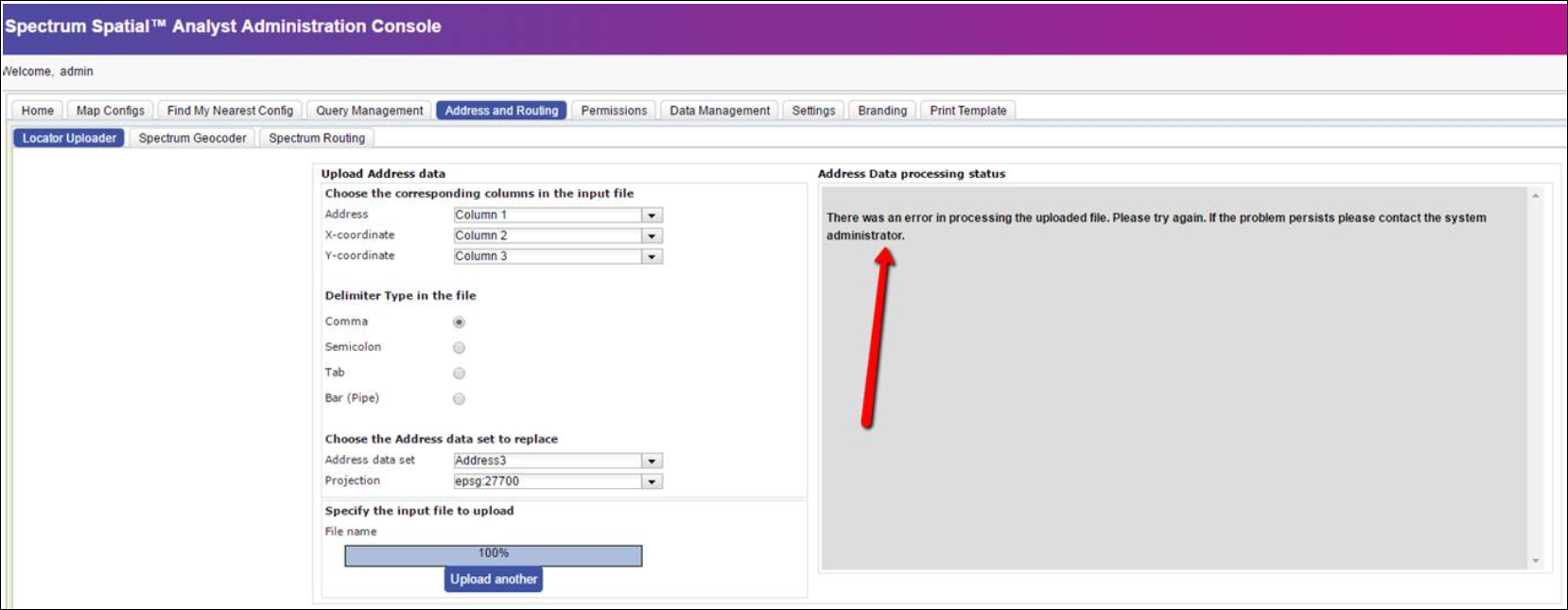Image resolution: width=1568 pixels, height=610 pixels.
Task: Choose the Semicolon delimiter option
Action: pyautogui.click(x=459, y=348)
